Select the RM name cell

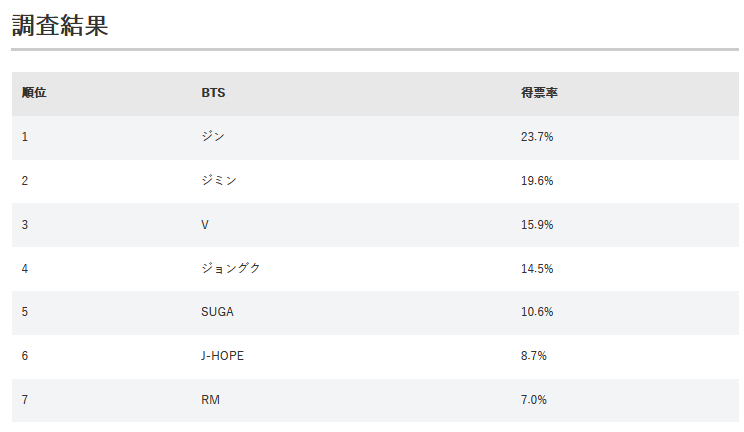[210, 400]
